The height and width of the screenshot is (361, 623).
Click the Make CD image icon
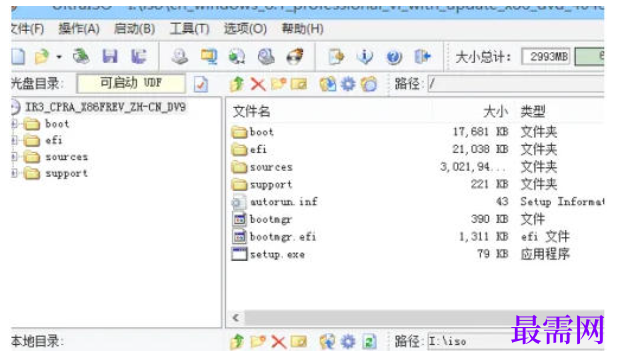[x=180, y=56]
